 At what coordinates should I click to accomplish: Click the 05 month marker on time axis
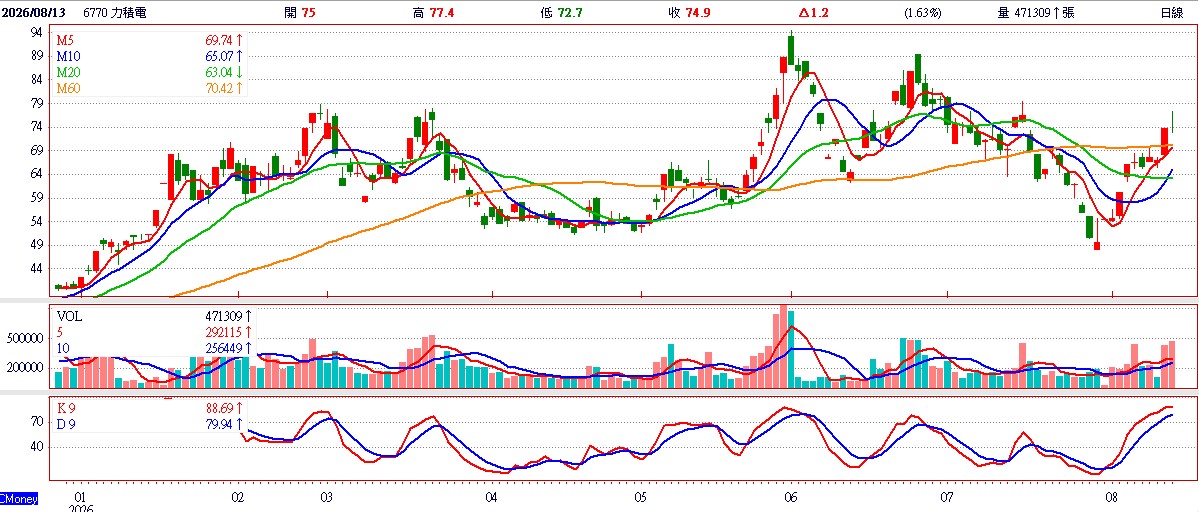640,497
